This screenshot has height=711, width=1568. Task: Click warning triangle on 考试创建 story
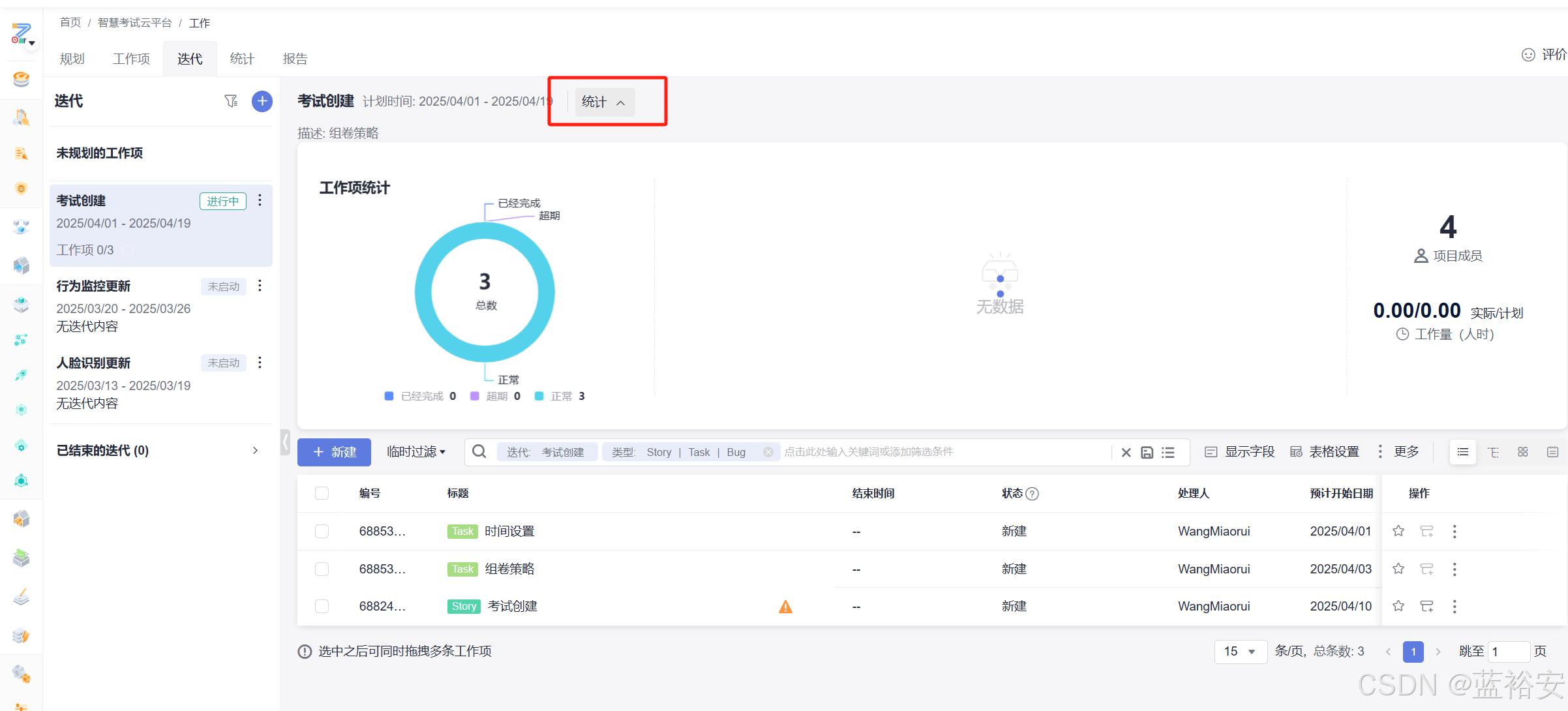(x=785, y=607)
